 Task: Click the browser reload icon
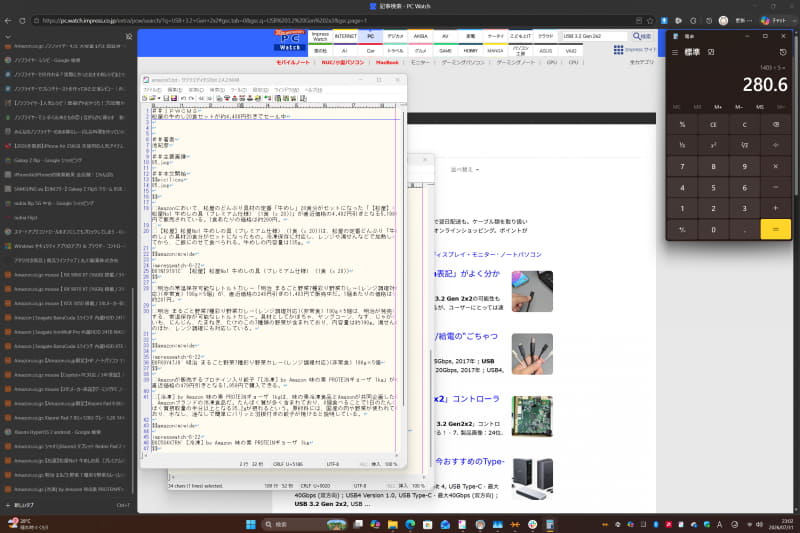point(22,21)
